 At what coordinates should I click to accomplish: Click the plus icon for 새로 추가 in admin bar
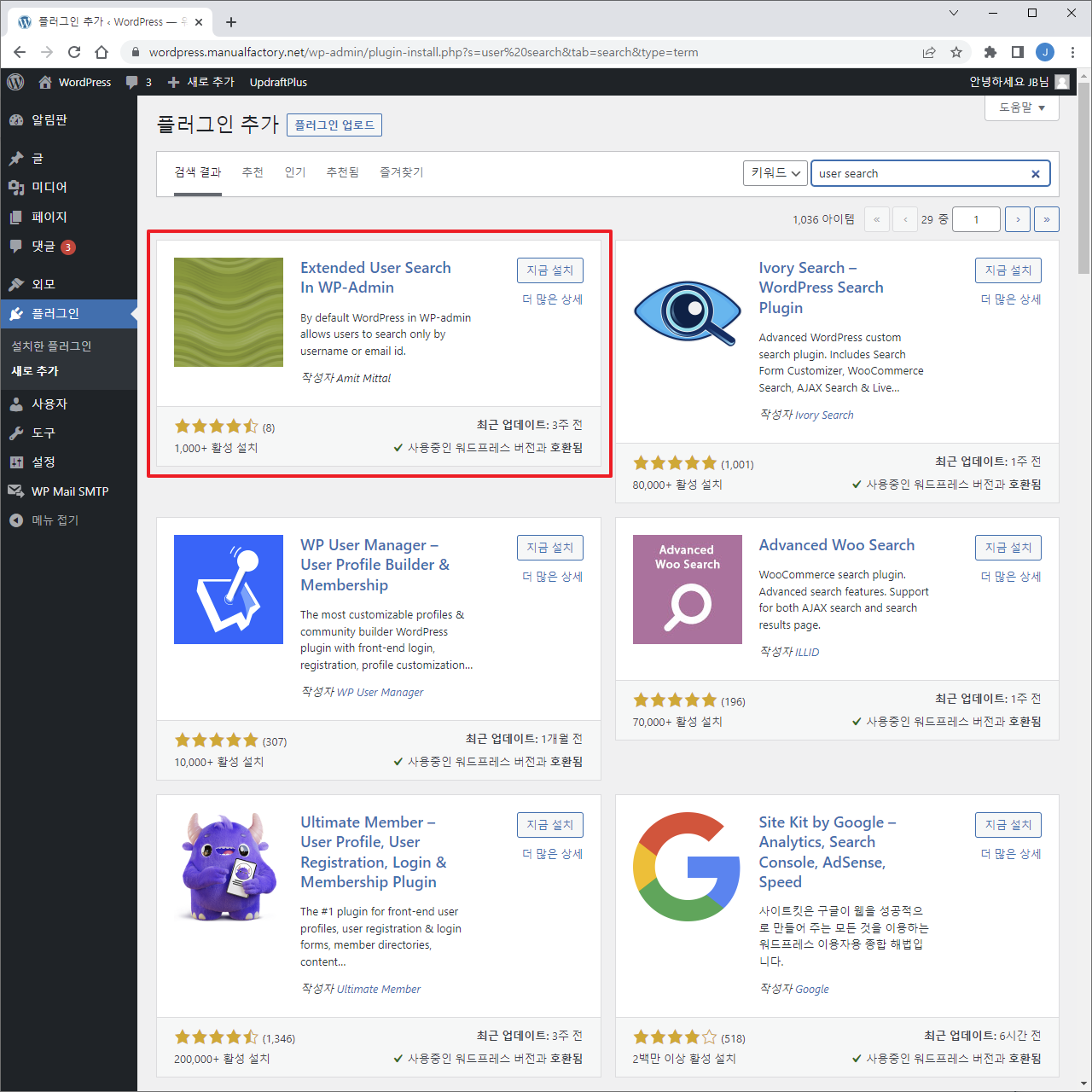173,82
